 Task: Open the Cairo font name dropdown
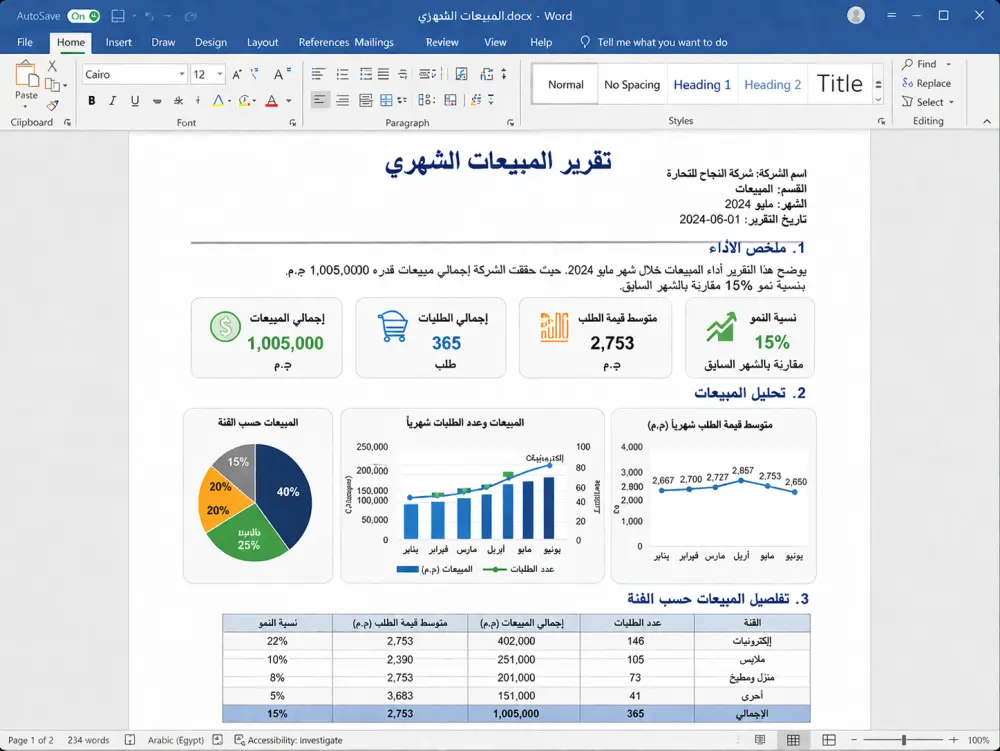click(183, 73)
